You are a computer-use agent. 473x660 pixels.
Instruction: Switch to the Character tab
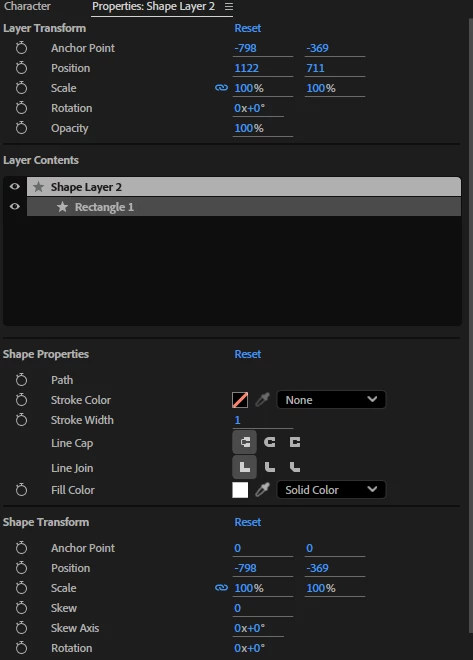(x=27, y=6)
